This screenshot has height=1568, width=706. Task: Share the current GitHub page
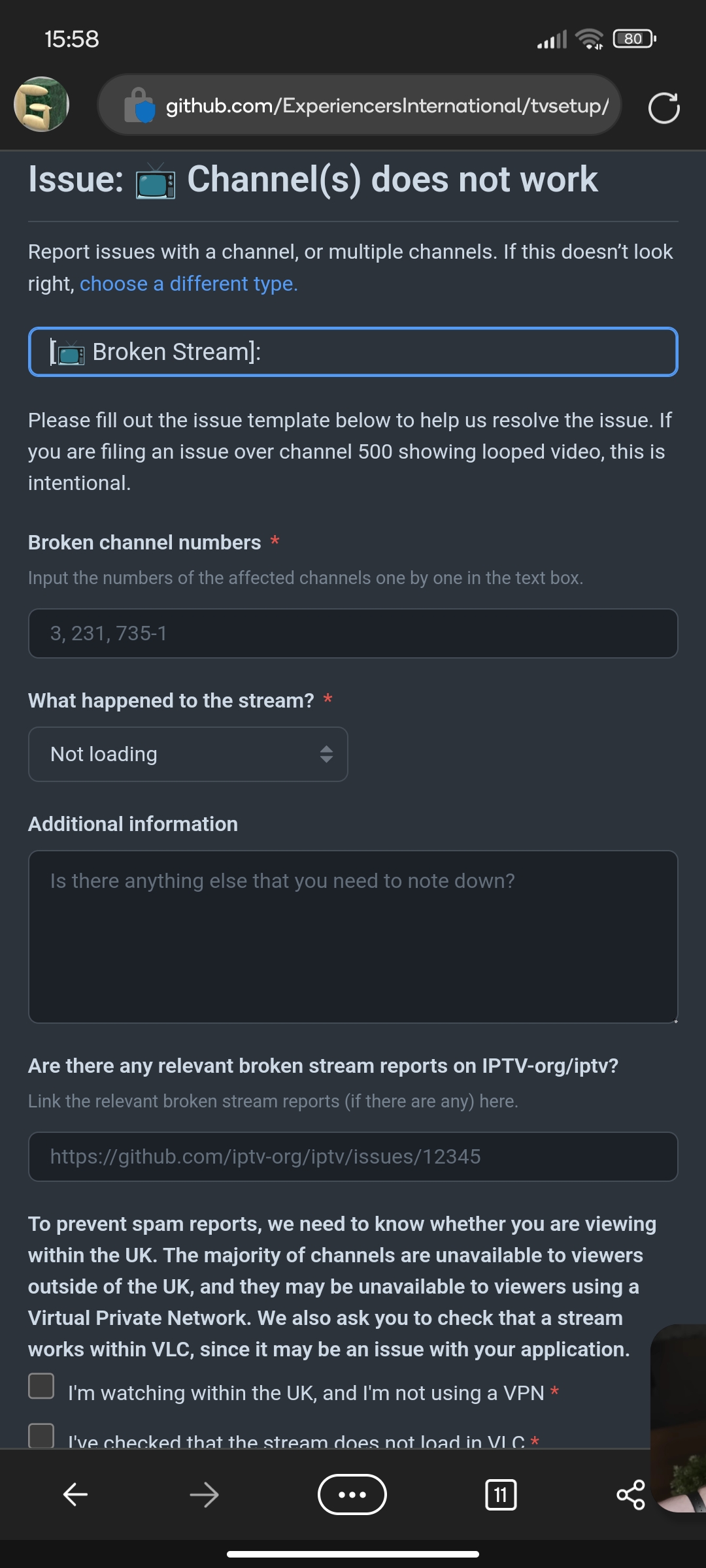[x=630, y=1494]
